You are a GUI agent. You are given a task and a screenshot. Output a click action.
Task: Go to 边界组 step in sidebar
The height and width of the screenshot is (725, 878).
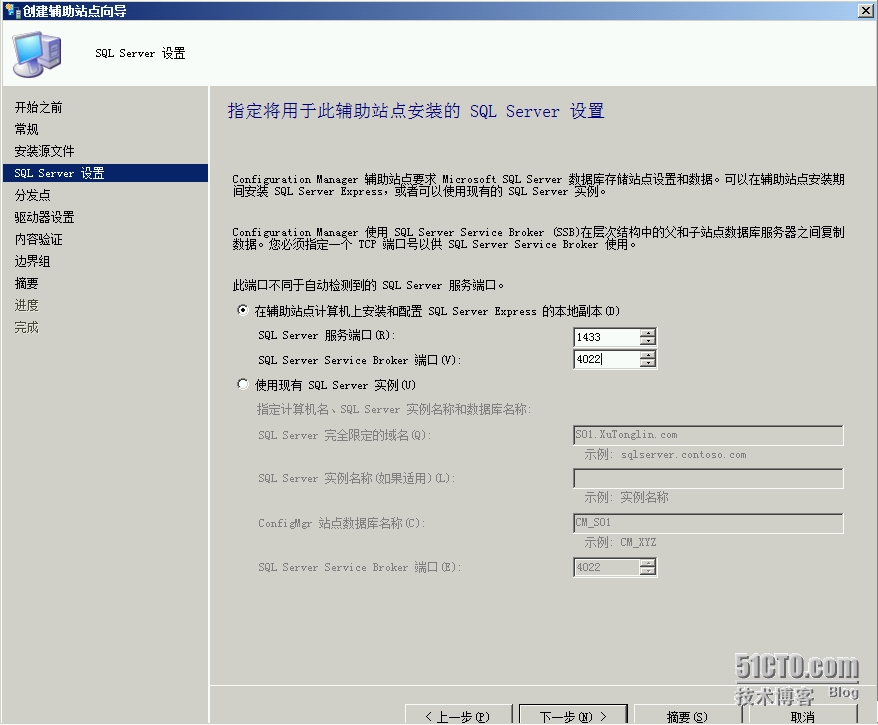pos(32,261)
